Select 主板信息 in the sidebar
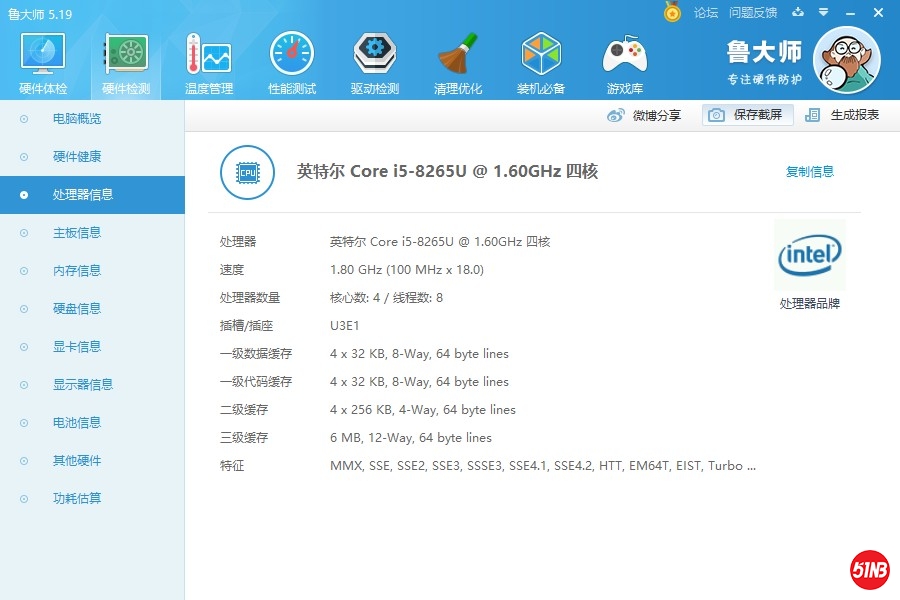Screen dimensions: 900x600 pos(77,233)
